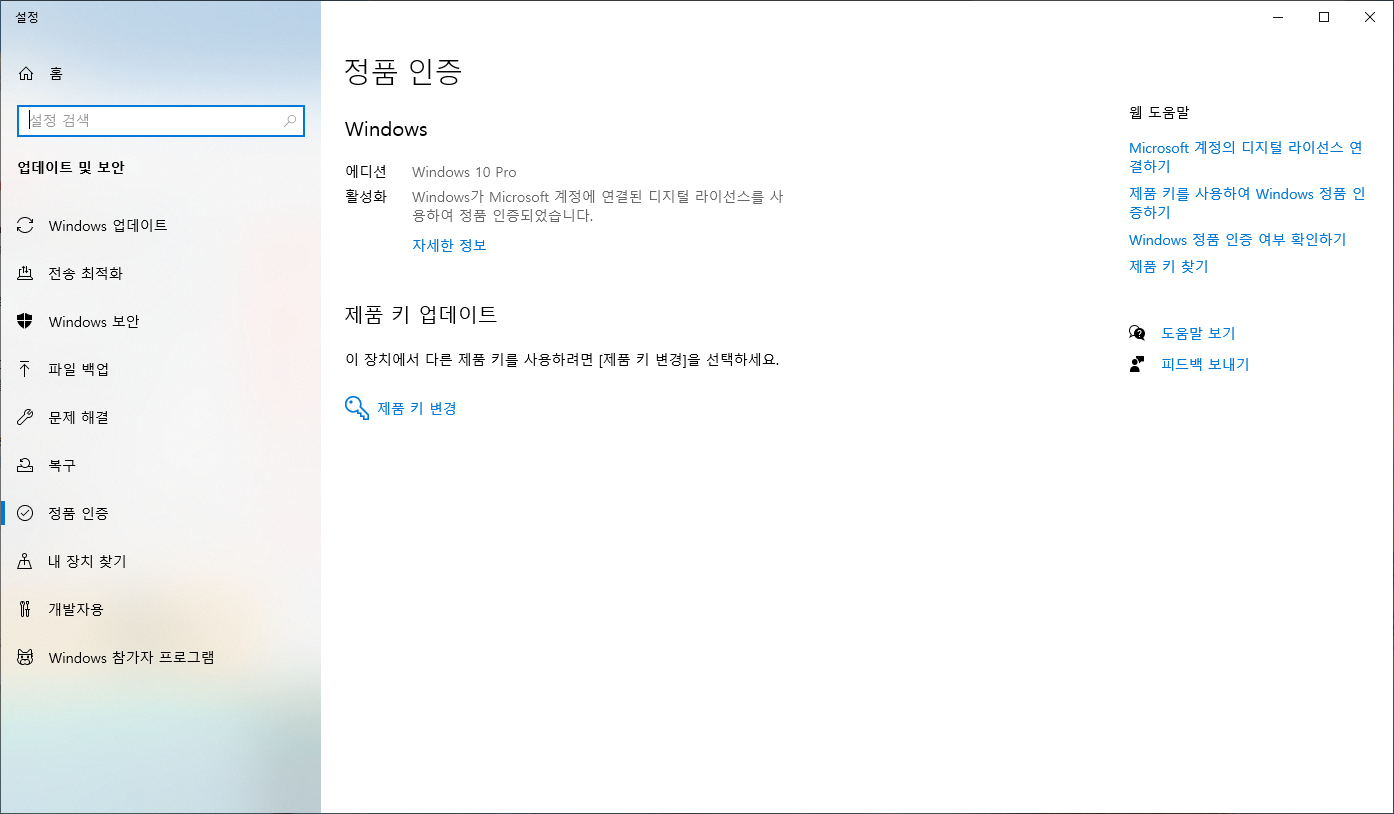Click the 제품 키 변경 link
Viewport: 1394px width, 814px height.
(x=417, y=408)
